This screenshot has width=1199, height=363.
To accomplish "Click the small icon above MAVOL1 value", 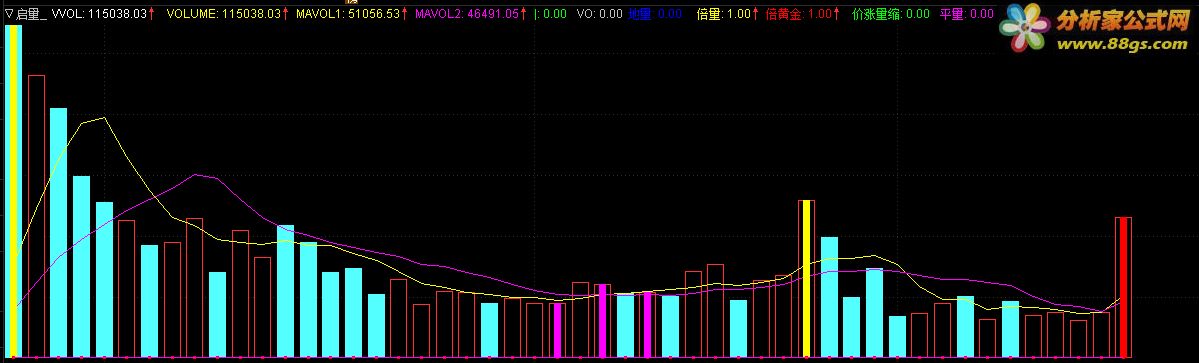I will point(353,2).
